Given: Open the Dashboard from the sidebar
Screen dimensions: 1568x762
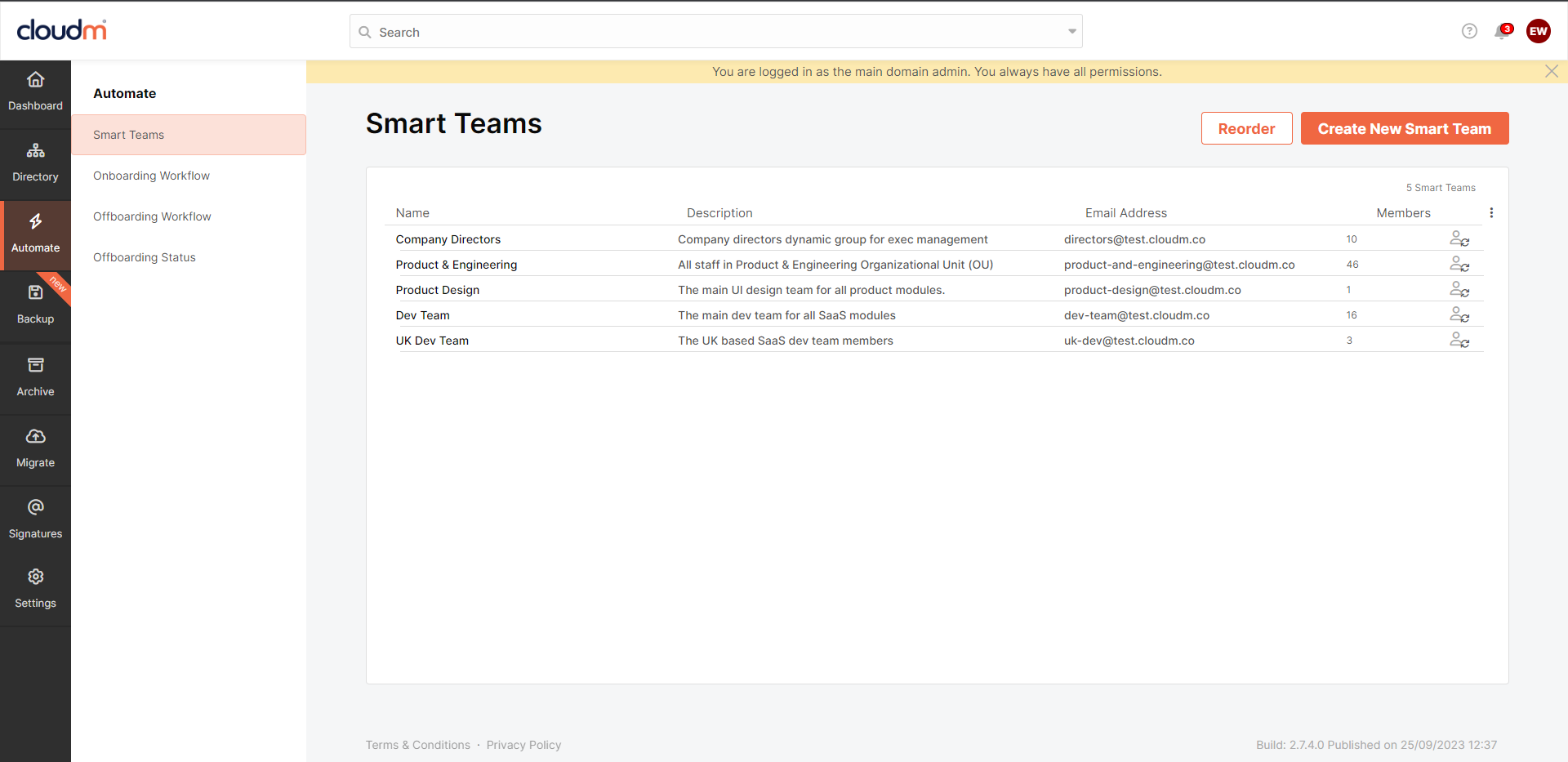Looking at the screenshot, I should [x=35, y=91].
